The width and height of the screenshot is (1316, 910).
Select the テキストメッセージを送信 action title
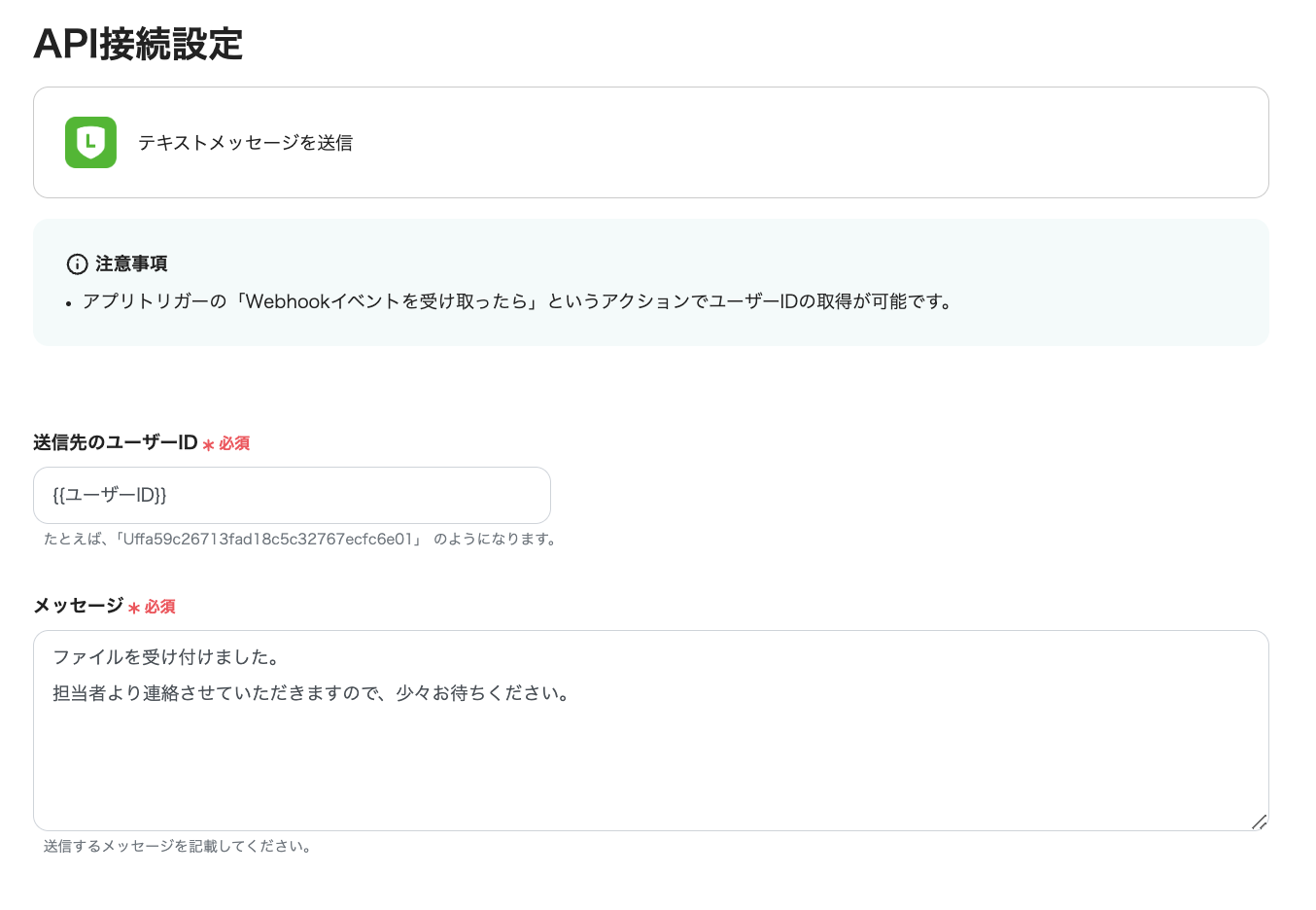[x=245, y=143]
